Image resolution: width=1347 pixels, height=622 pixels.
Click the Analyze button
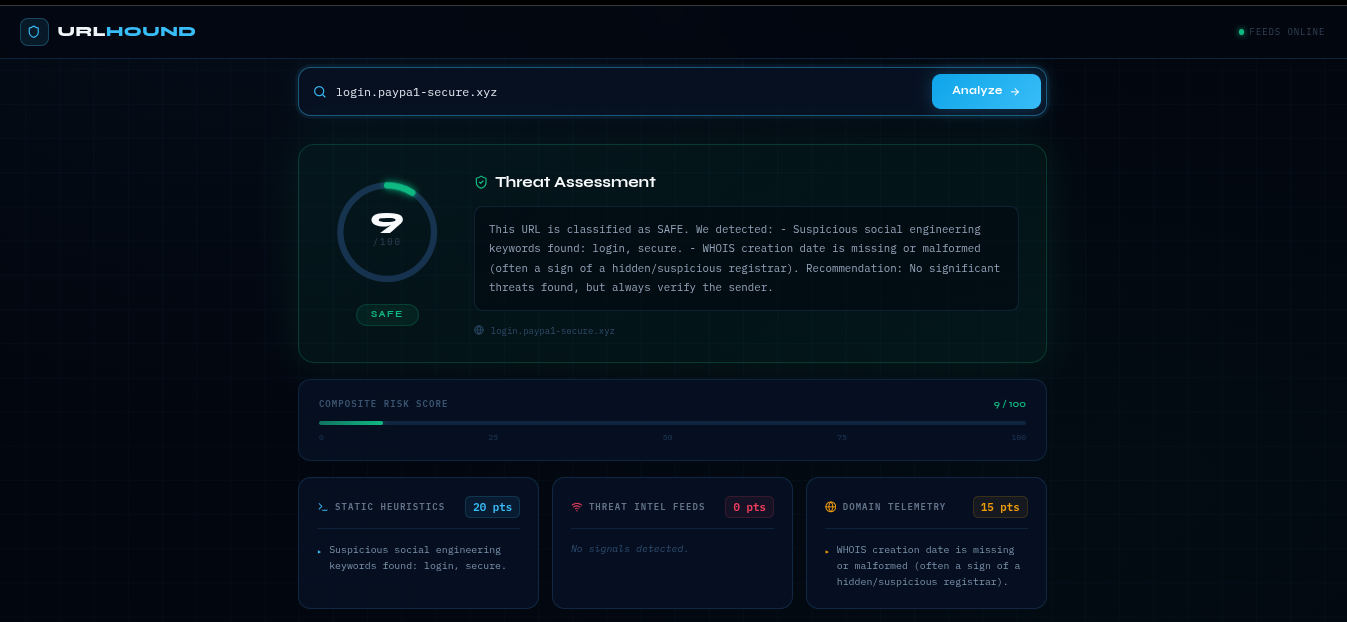click(x=986, y=91)
